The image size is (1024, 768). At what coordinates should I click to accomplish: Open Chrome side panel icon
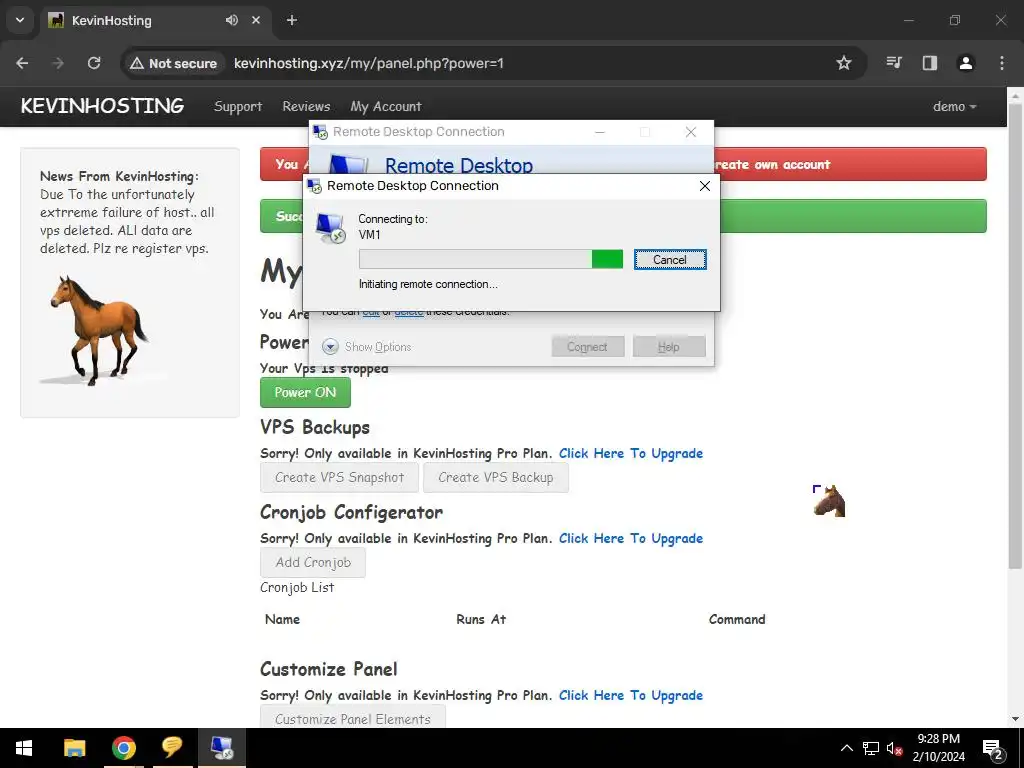[930, 63]
